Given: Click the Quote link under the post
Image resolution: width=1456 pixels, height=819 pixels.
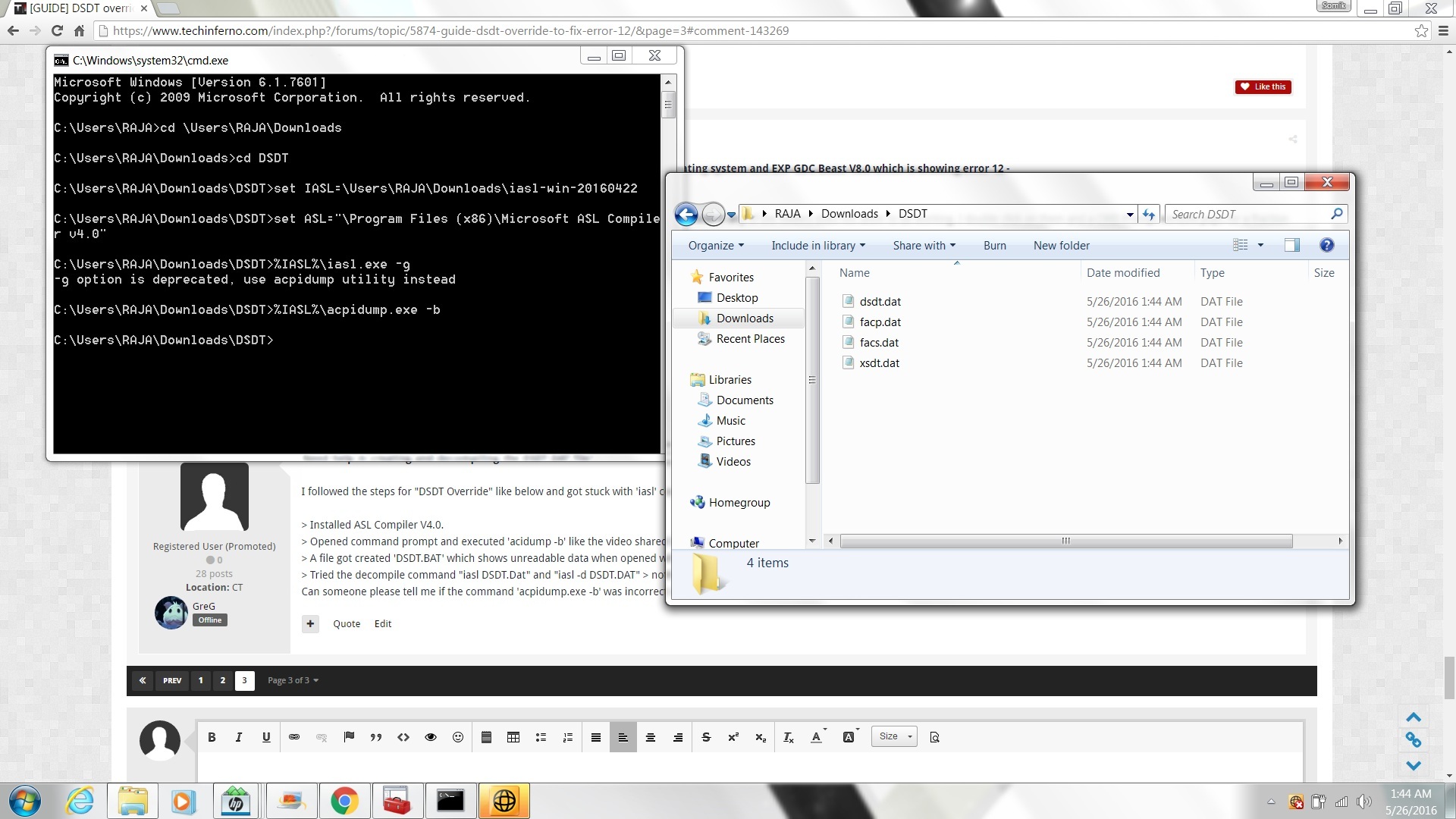Looking at the screenshot, I should click(x=347, y=624).
